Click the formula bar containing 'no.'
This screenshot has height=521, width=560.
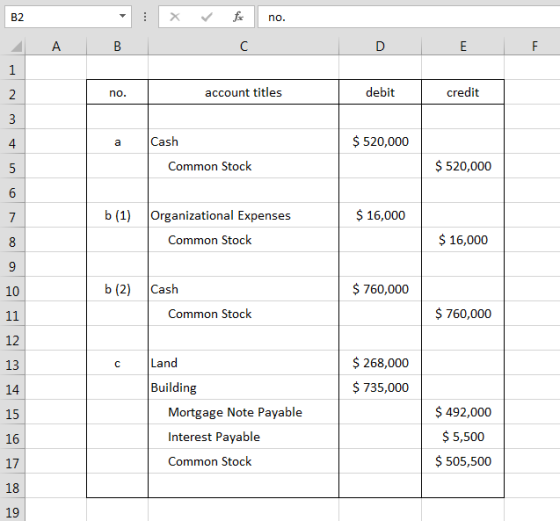pyautogui.click(x=409, y=16)
